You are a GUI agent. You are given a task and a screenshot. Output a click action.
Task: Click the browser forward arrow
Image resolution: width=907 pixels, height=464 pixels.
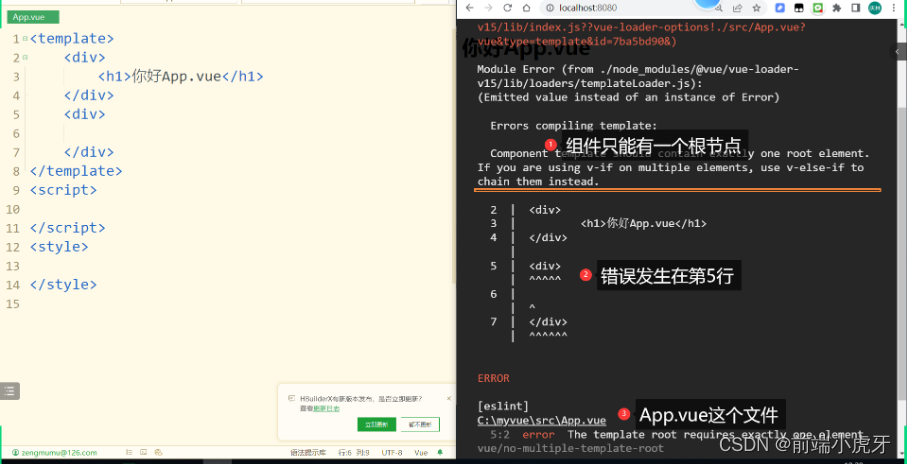tap(489, 8)
